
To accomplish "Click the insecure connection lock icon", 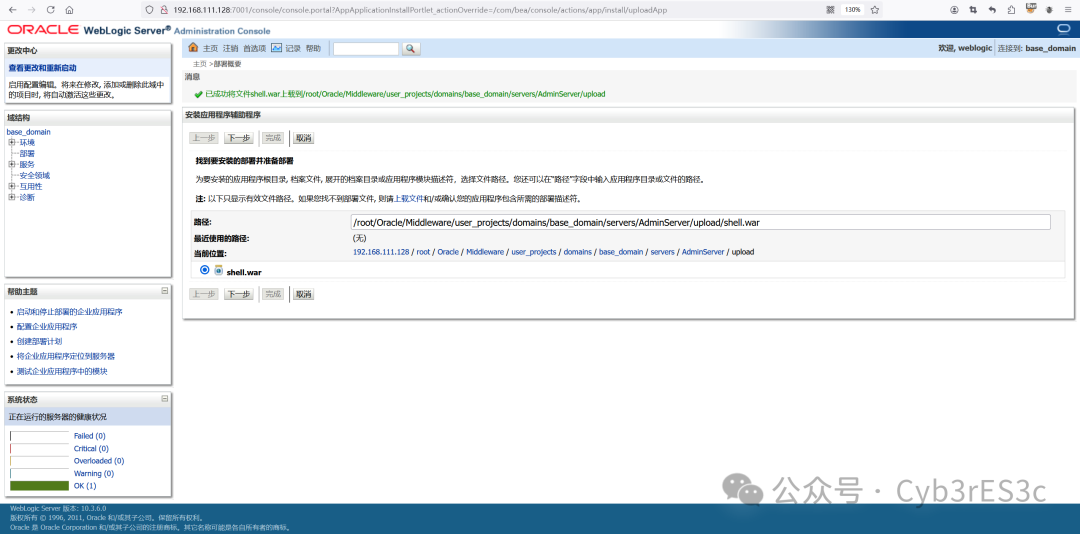I will coord(164,10).
